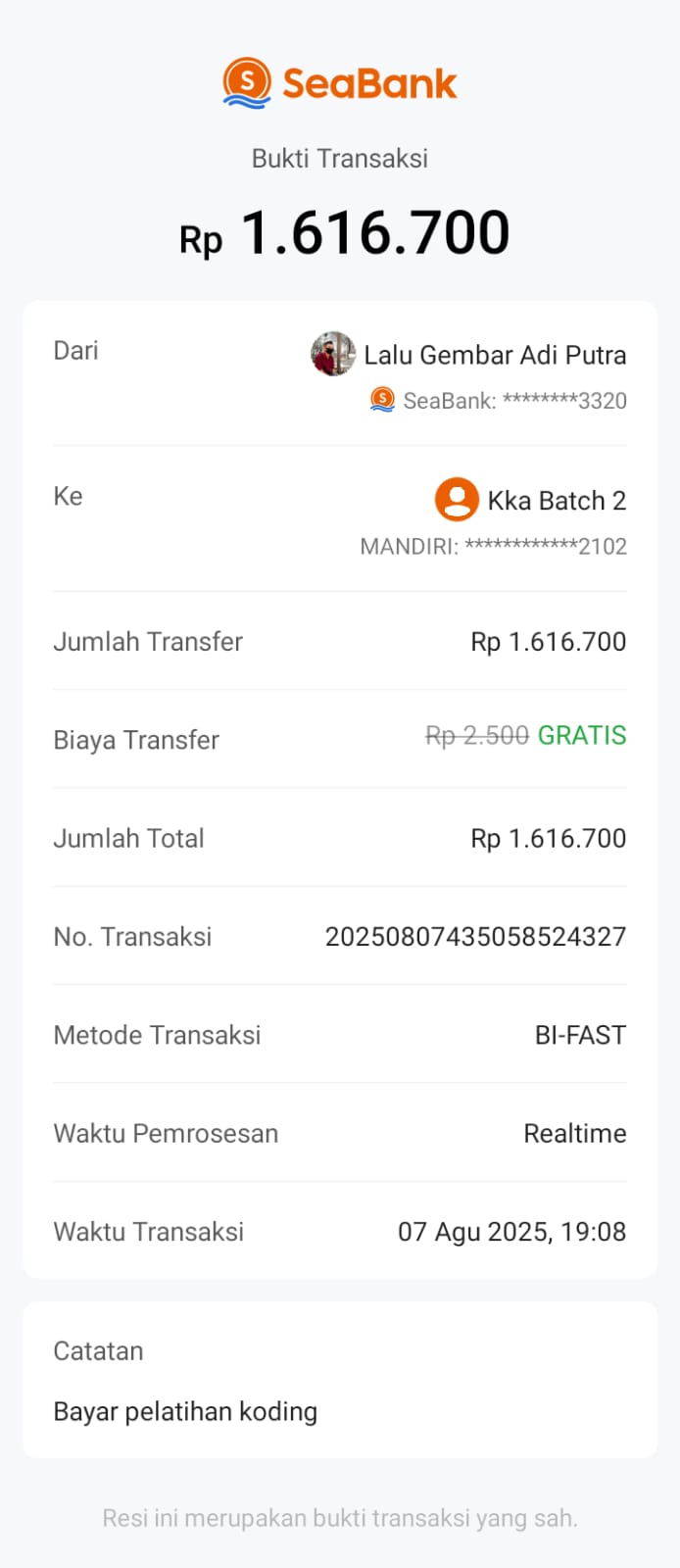Click the masked SeaBank account ending 3320
This screenshot has width=680, height=1568.
click(x=514, y=401)
